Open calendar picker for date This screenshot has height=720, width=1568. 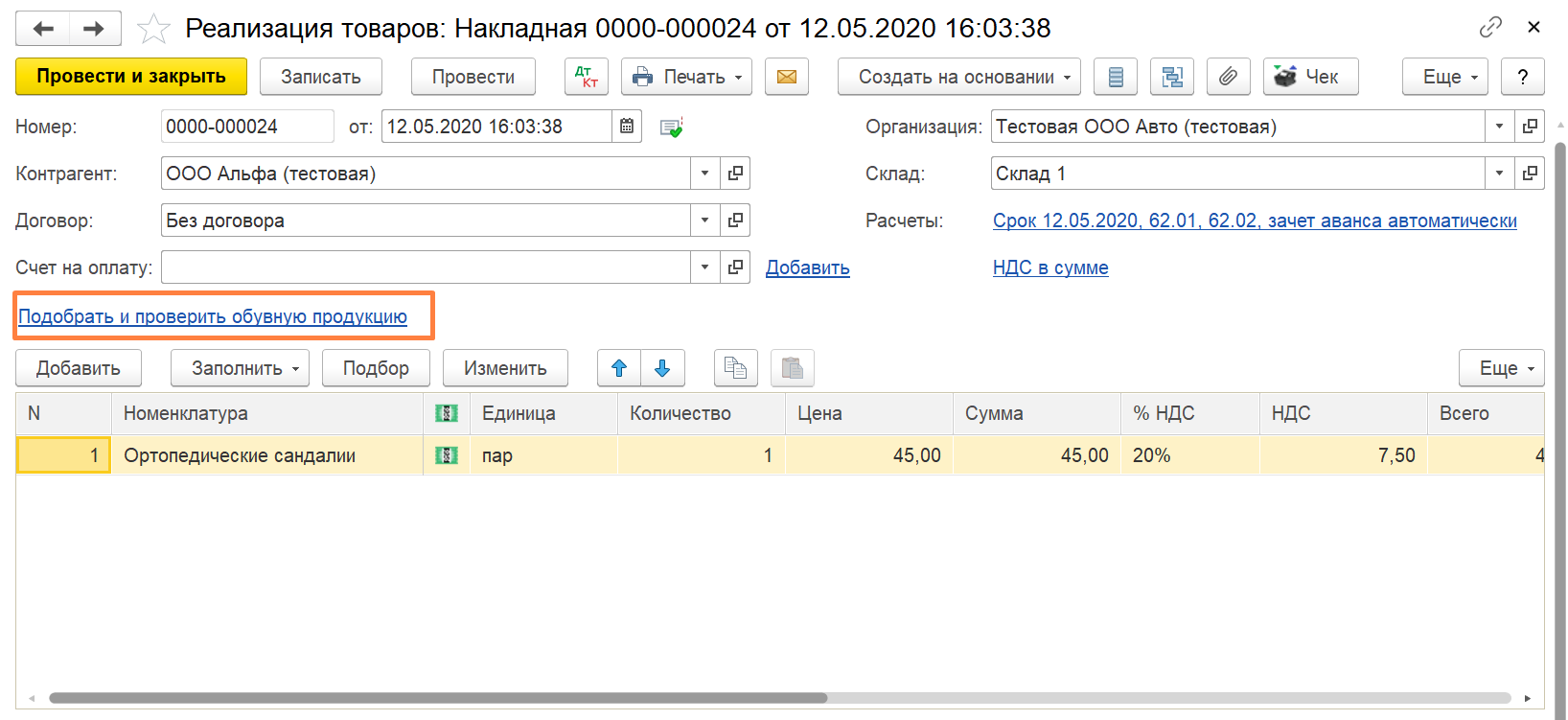tap(627, 127)
